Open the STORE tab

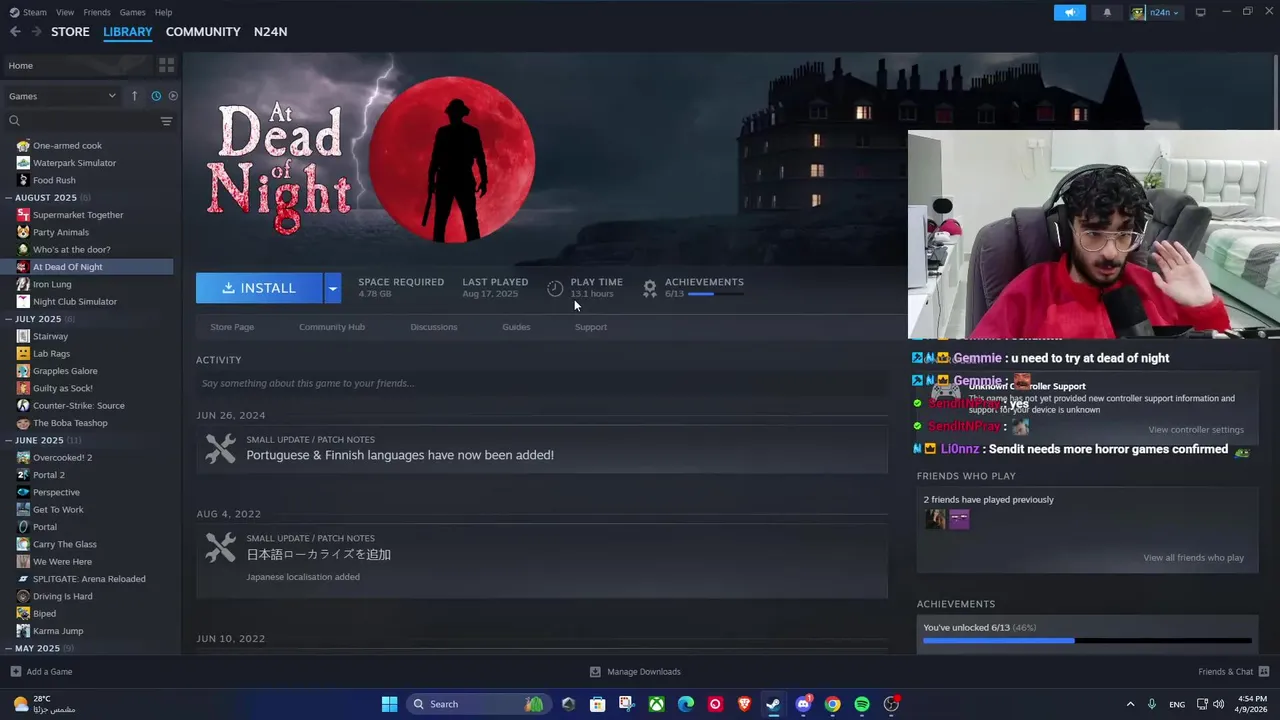click(70, 32)
